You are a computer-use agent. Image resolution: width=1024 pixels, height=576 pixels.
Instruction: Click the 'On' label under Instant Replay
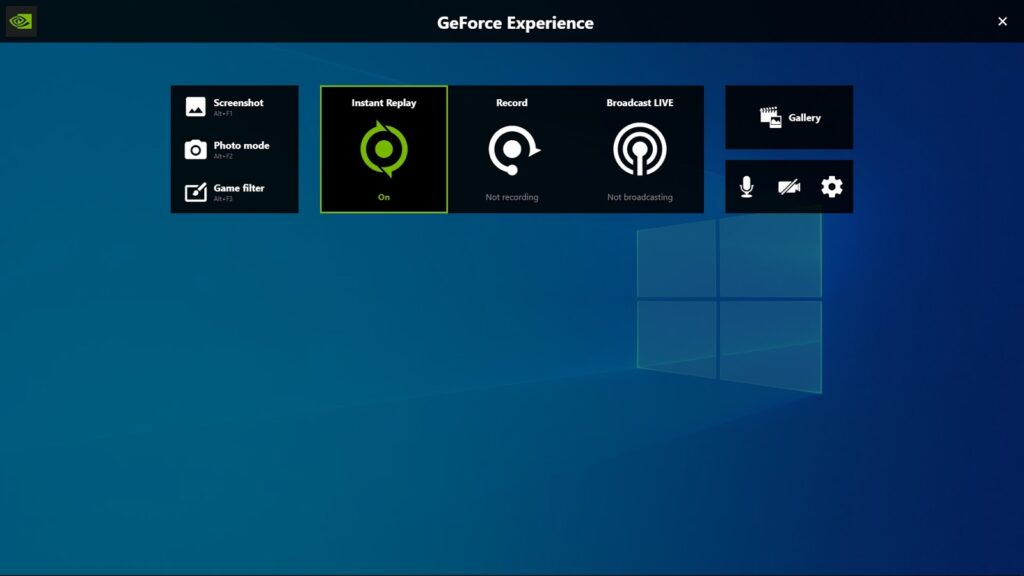383,197
